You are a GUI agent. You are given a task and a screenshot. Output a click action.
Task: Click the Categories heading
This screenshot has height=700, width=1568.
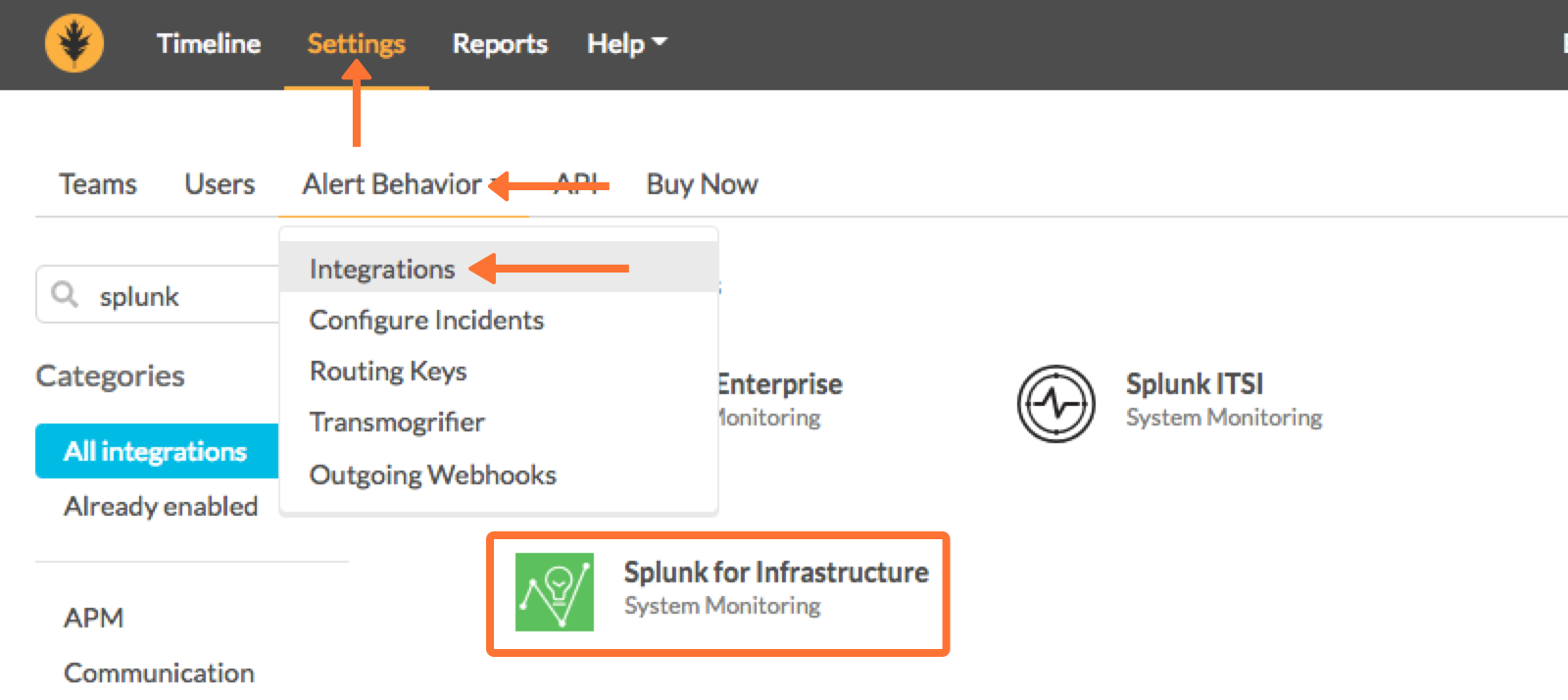click(110, 375)
